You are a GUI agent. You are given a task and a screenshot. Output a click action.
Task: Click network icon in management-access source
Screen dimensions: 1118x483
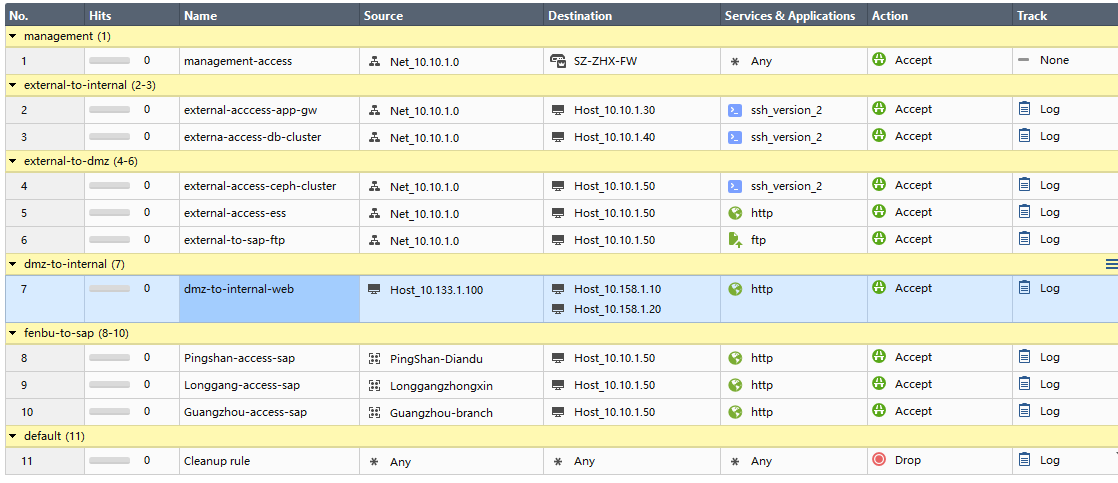coord(374,61)
